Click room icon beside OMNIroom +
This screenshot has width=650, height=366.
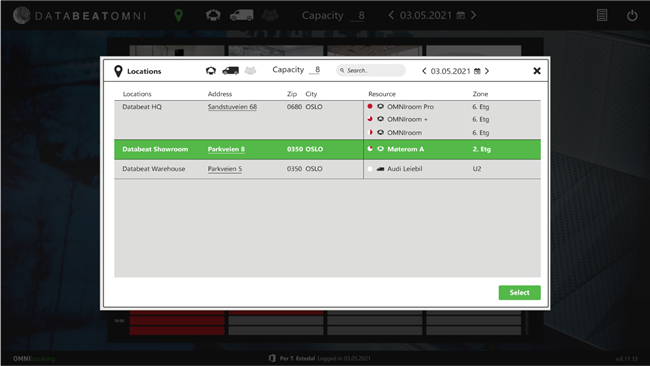[380, 119]
